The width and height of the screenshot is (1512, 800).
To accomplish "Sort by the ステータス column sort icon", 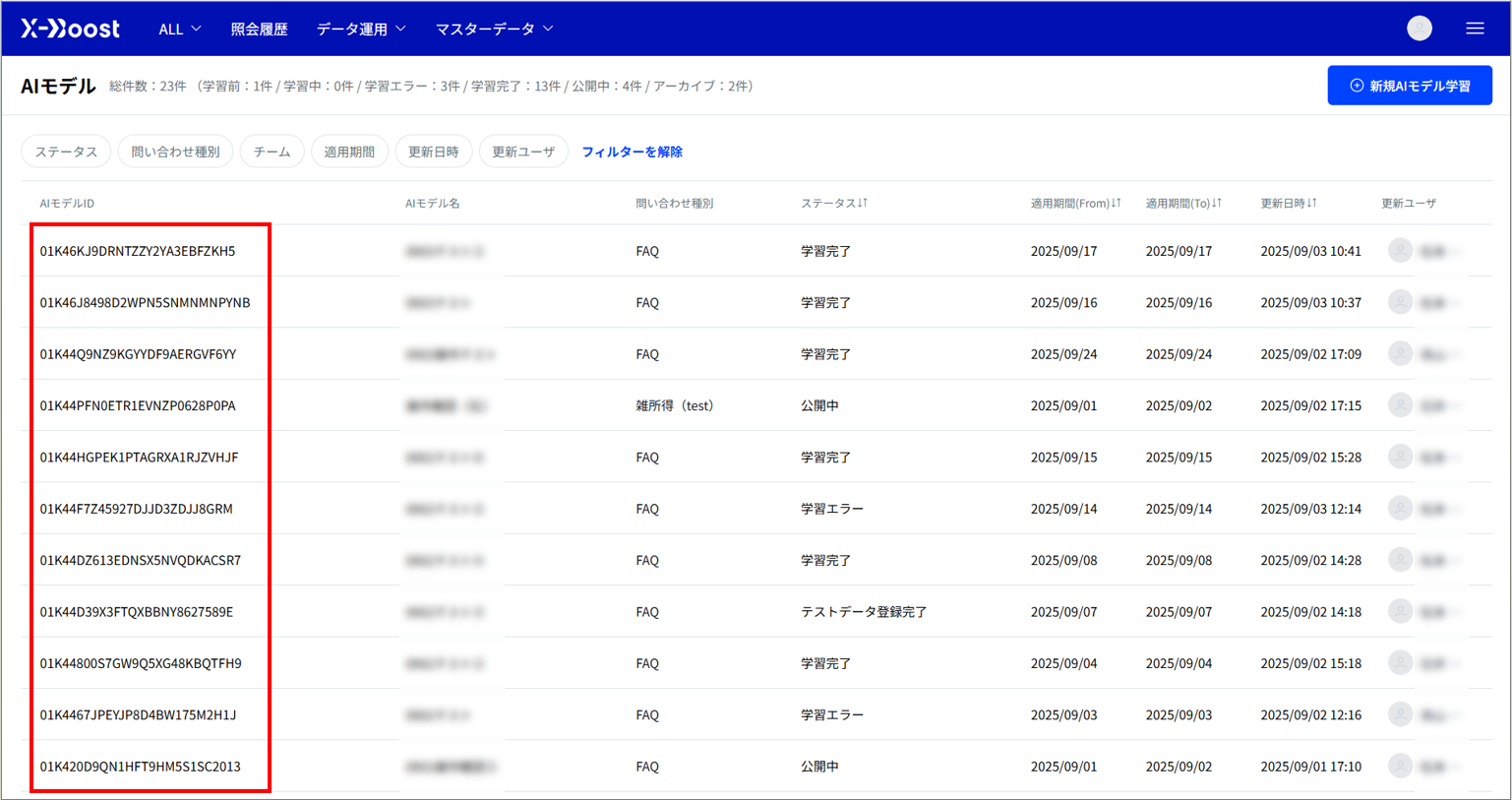I will (863, 203).
